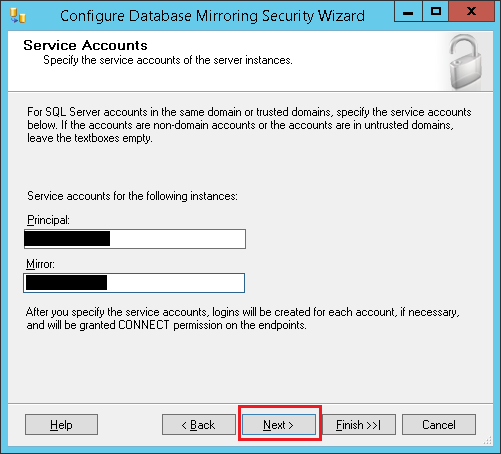Image resolution: width=501 pixels, height=454 pixels.
Task: Focus the Mirror service account textbox
Action: coord(134,283)
